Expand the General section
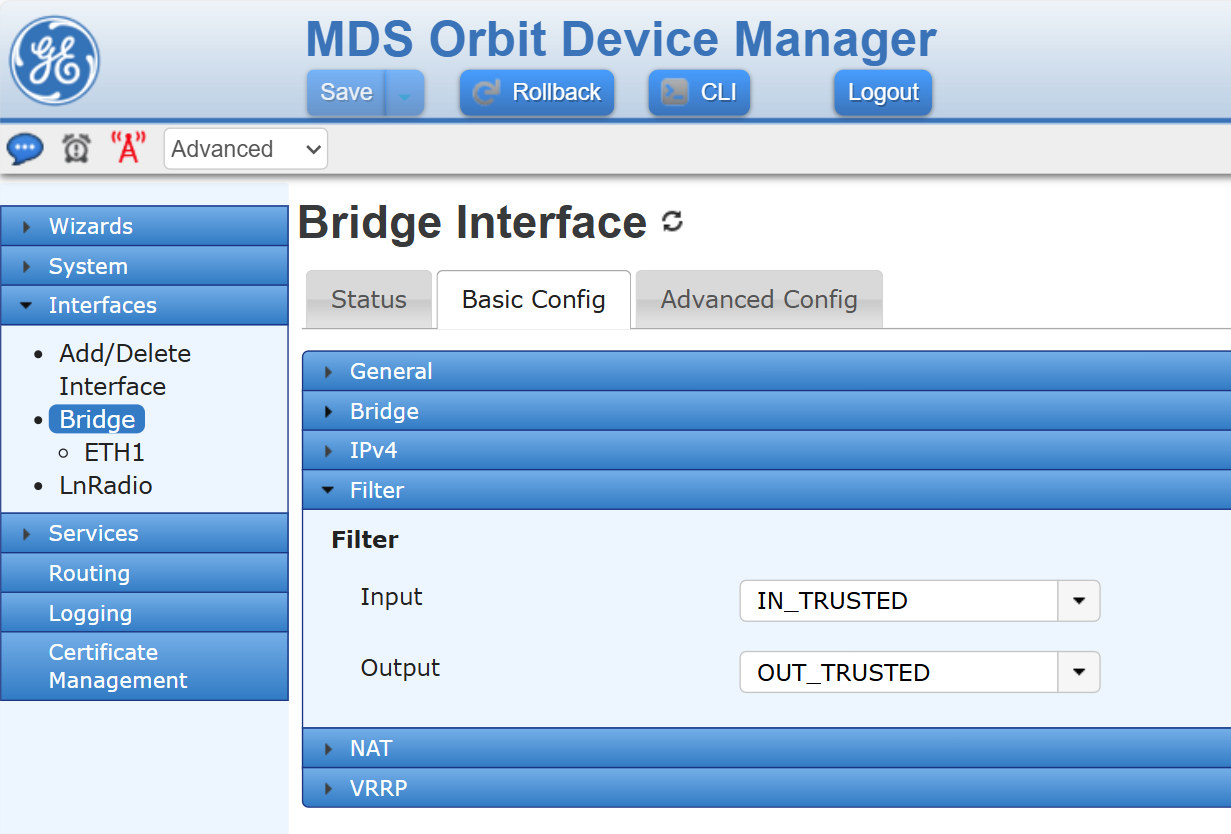 (x=391, y=371)
